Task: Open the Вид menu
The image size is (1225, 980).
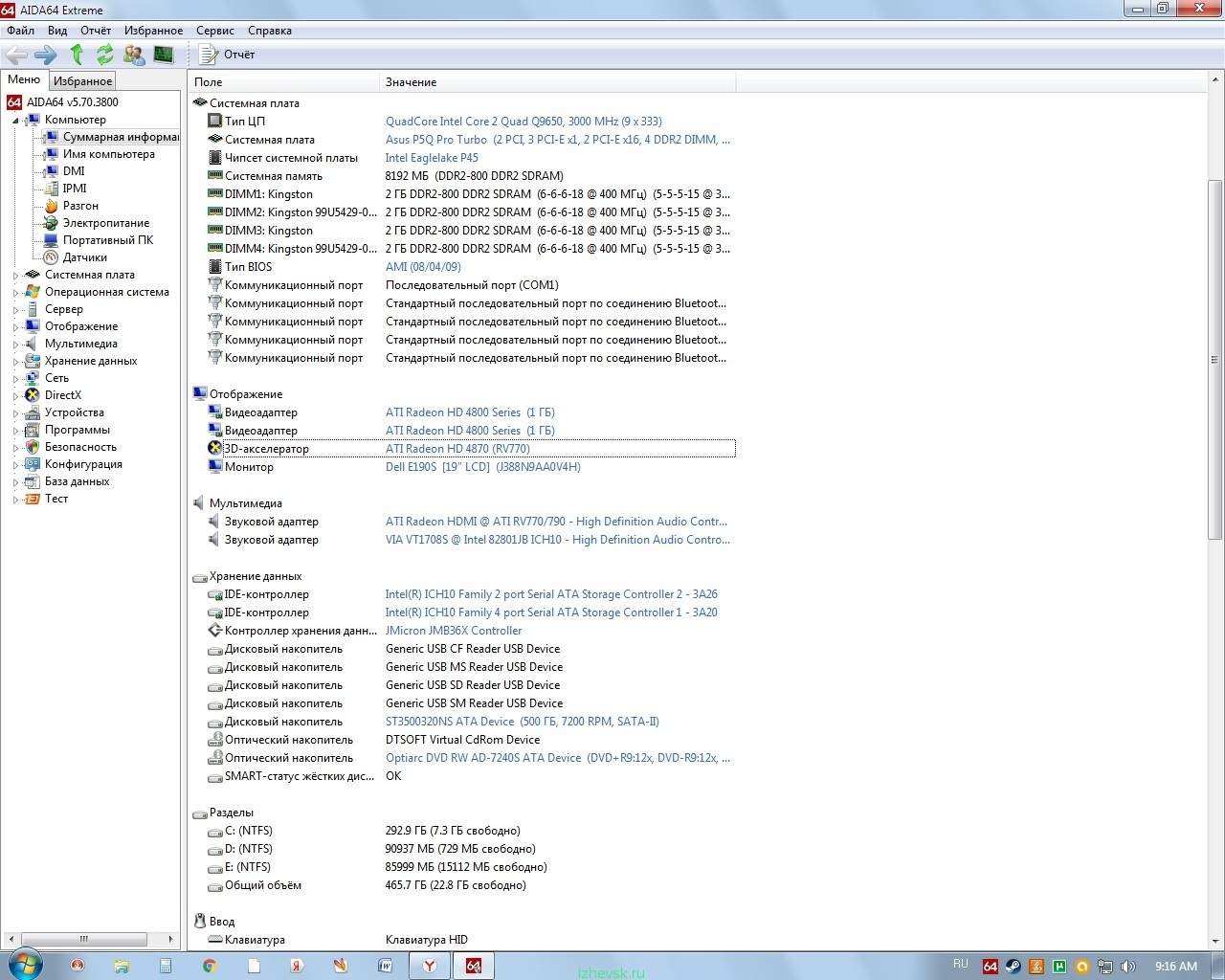Action: pyautogui.click(x=57, y=31)
